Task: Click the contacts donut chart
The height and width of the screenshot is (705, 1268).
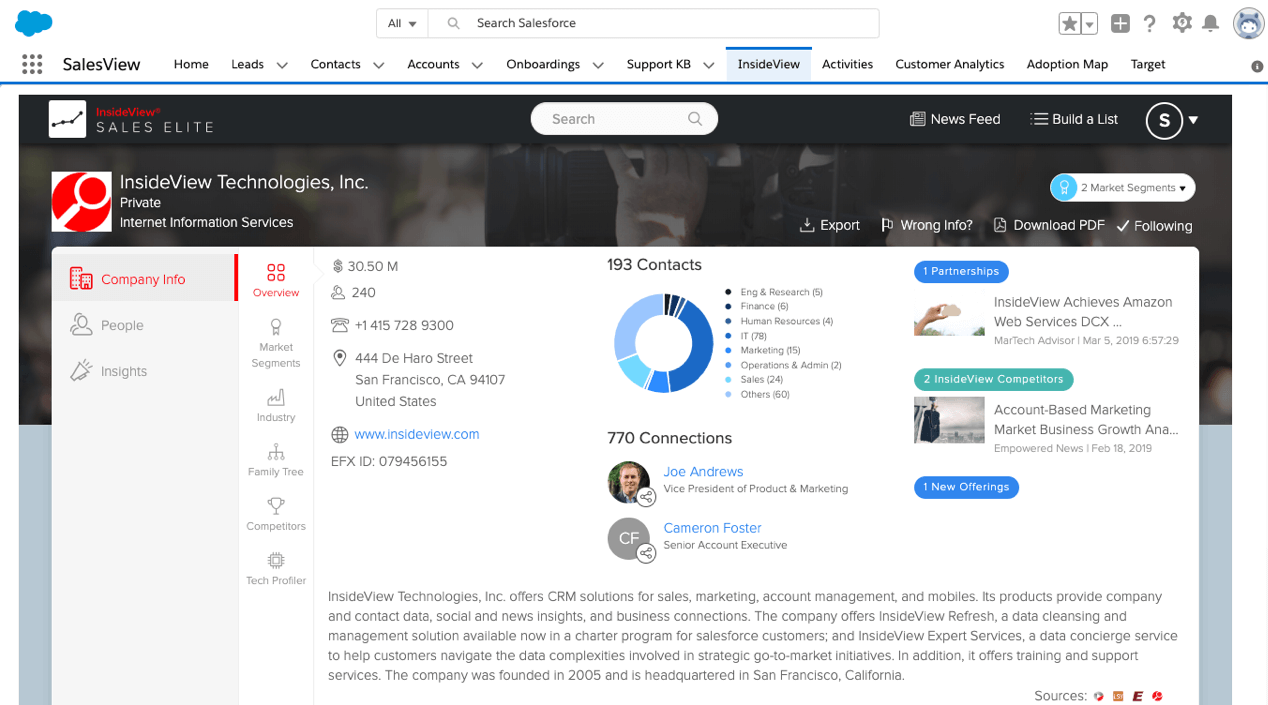Action: pyautogui.click(x=663, y=343)
